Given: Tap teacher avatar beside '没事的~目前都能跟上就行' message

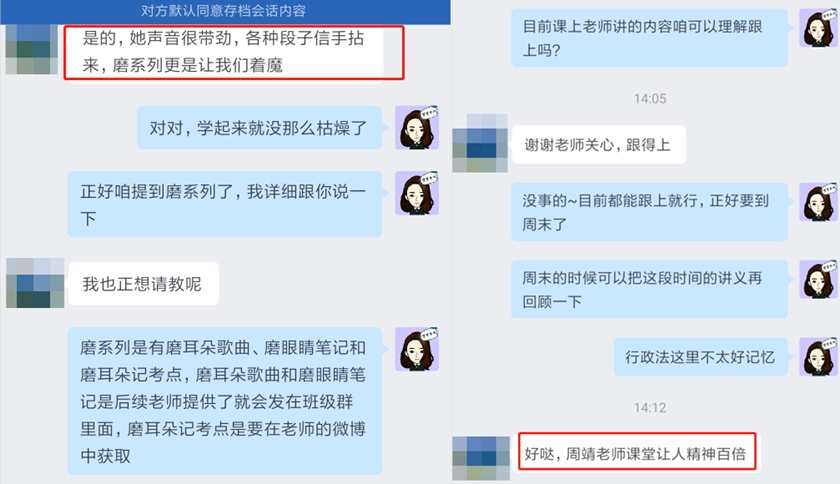Looking at the screenshot, I should (x=819, y=202).
